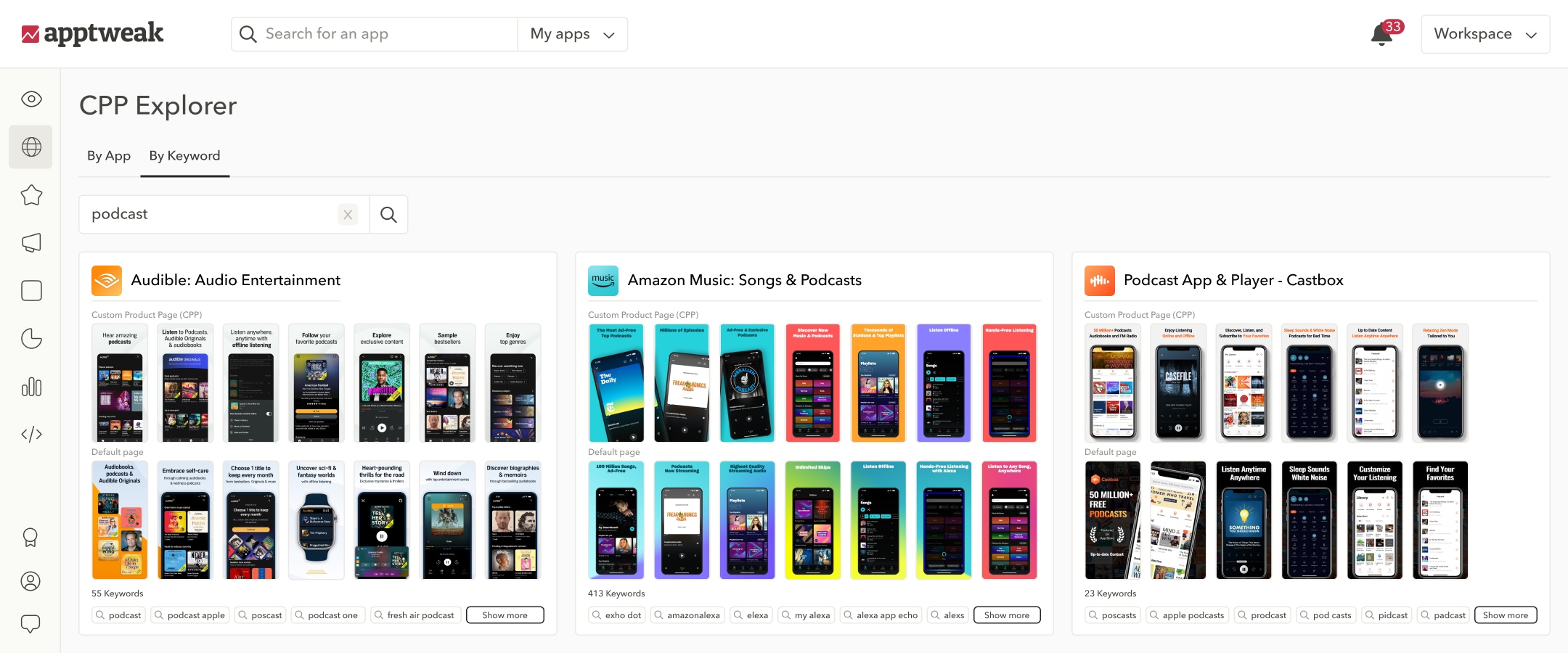Open Audible default 'Wind down' screenshot
Image resolution: width=1568 pixels, height=653 pixels.
click(x=447, y=520)
